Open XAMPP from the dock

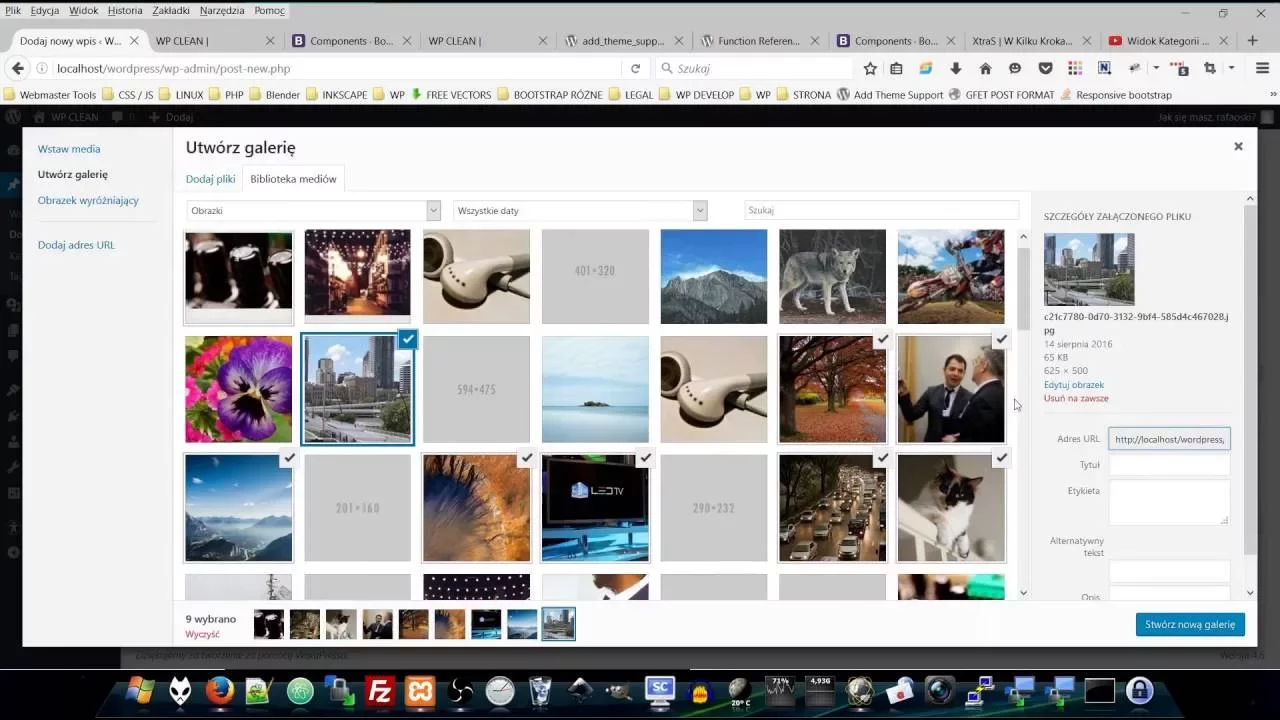pyautogui.click(x=420, y=691)
